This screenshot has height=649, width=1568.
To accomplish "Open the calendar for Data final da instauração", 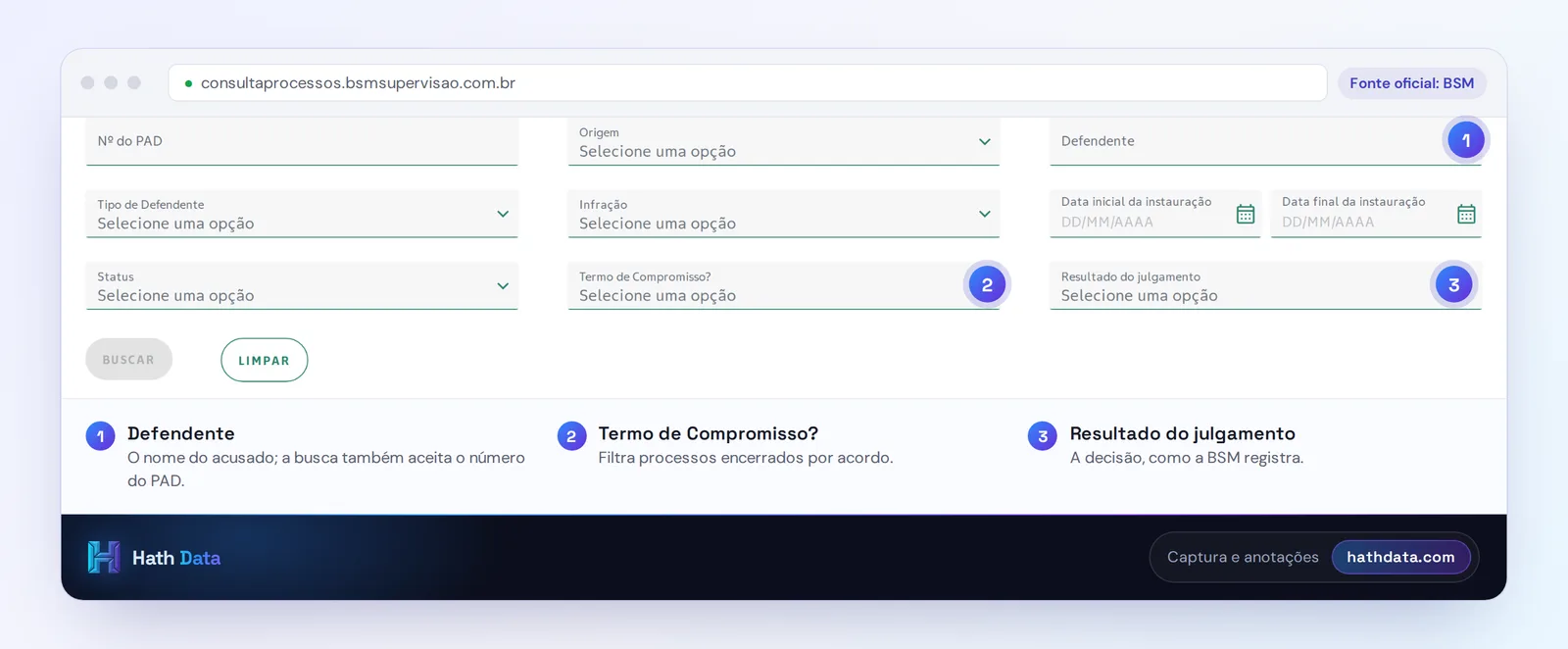I will point(1466,214).
